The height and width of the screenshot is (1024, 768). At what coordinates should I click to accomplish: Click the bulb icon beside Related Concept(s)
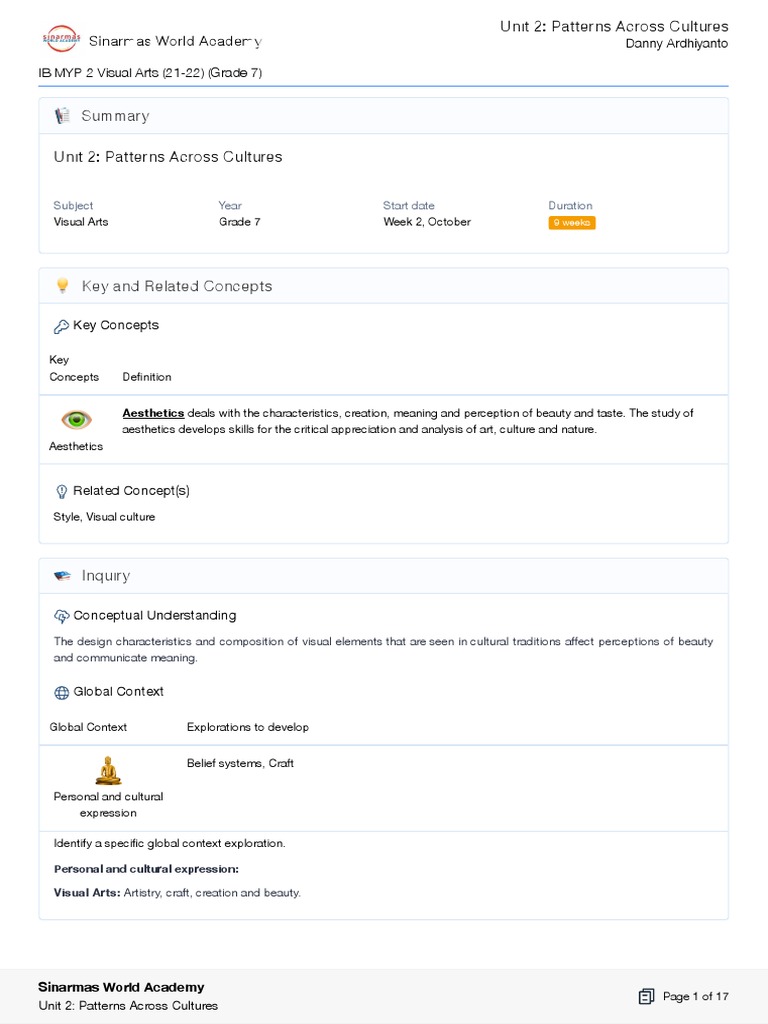coord(61,491)
